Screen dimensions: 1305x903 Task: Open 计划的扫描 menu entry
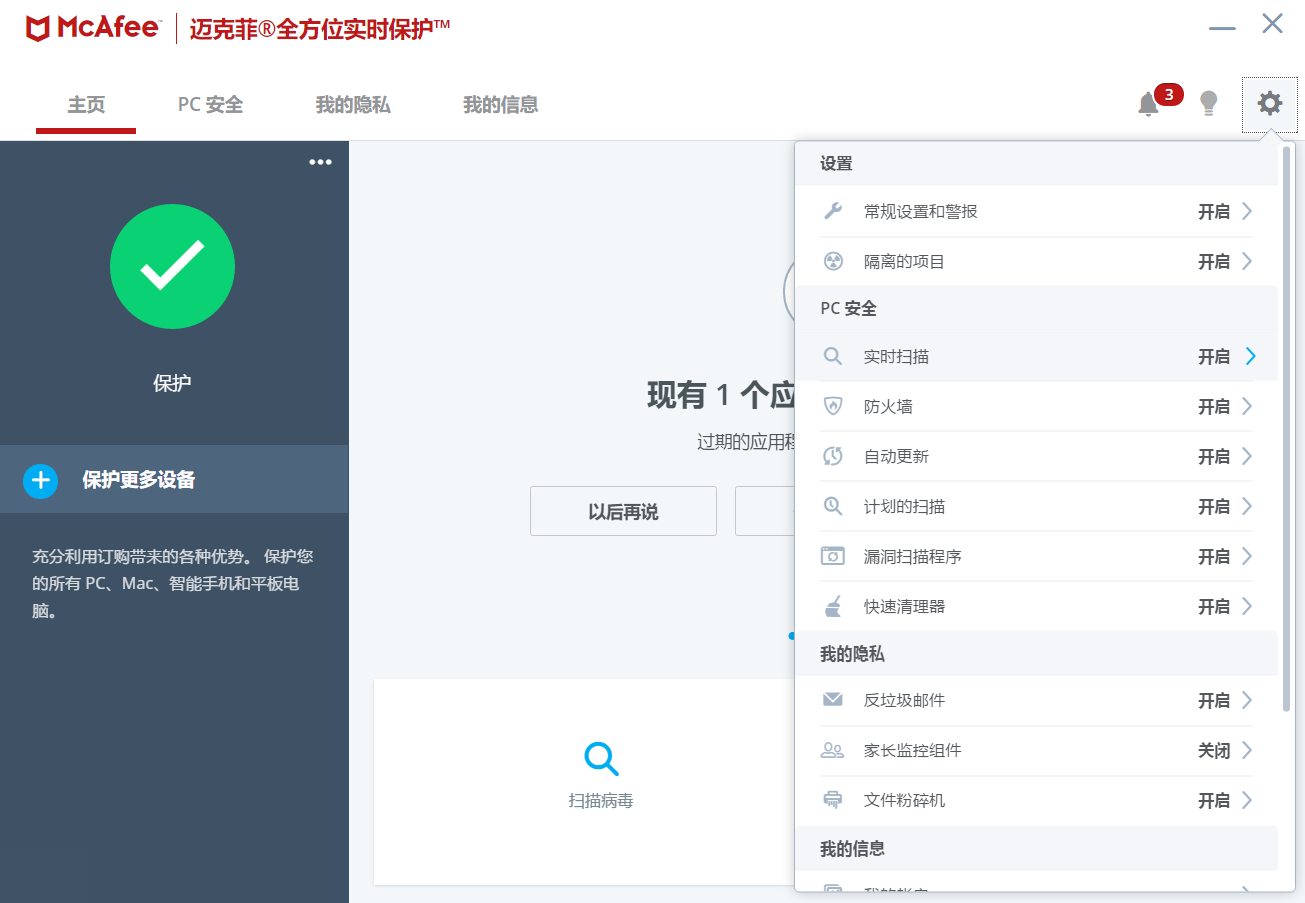coord(1037,506)
